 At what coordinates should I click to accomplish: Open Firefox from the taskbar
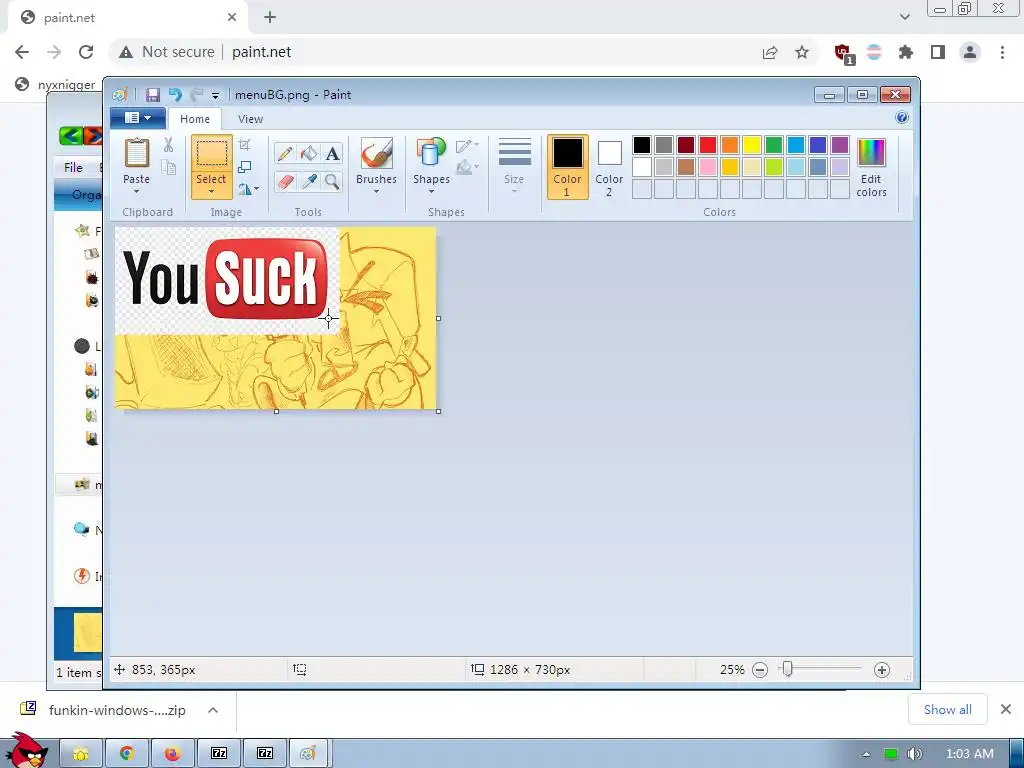(x=173, y=754)
